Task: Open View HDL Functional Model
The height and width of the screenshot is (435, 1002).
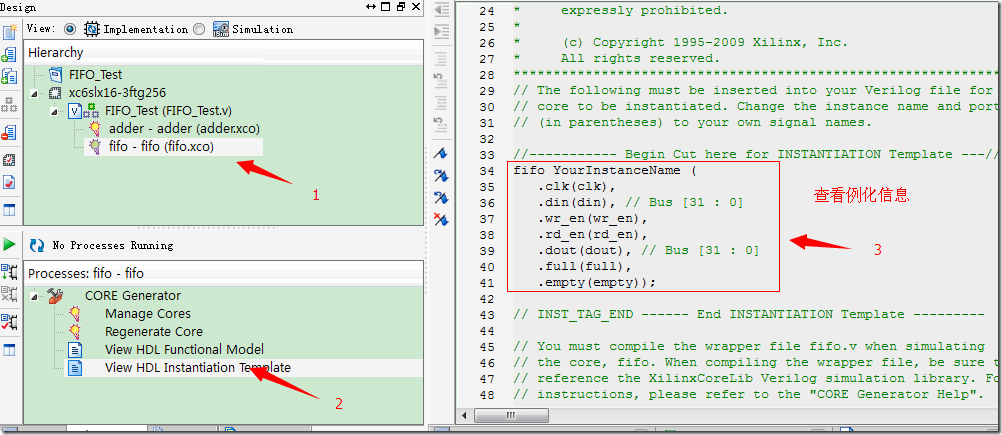Action: [184, 350]
